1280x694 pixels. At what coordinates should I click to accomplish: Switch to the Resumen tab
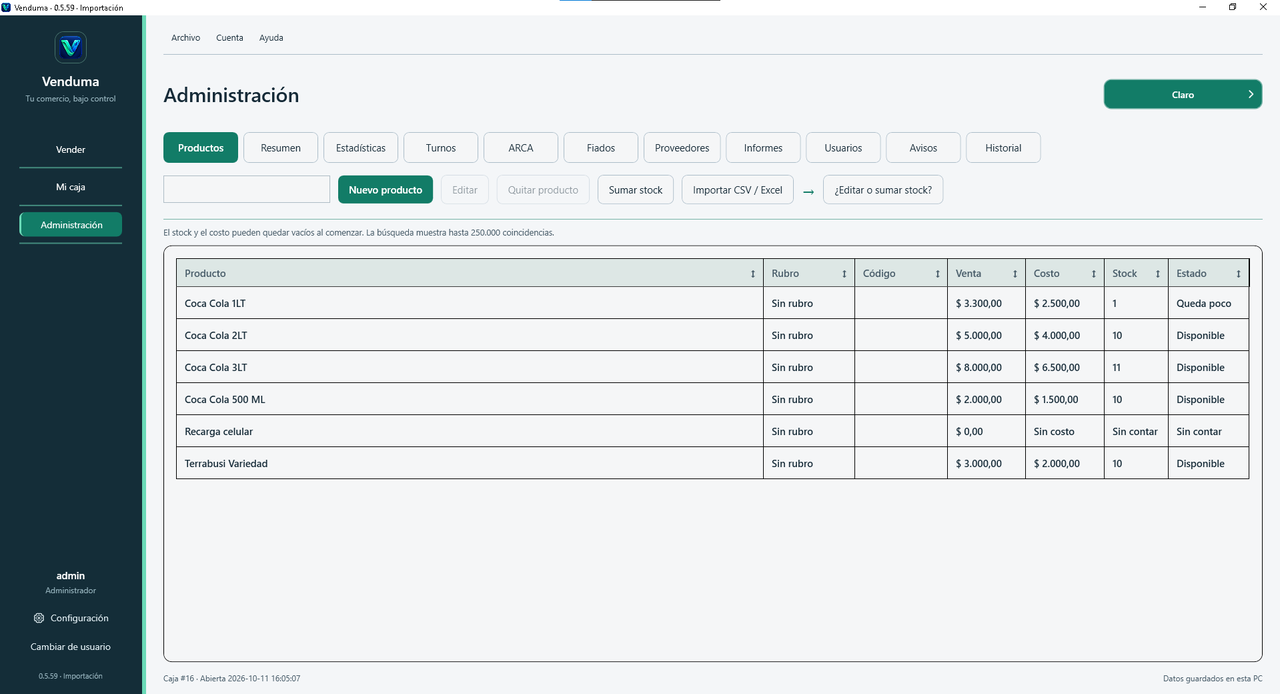point(281,148)
